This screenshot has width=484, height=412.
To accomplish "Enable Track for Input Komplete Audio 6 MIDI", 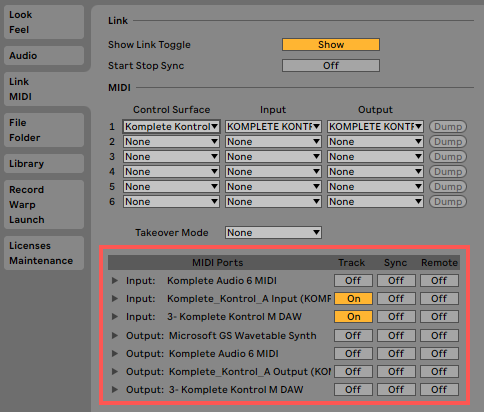I will [x=353, y=281].
